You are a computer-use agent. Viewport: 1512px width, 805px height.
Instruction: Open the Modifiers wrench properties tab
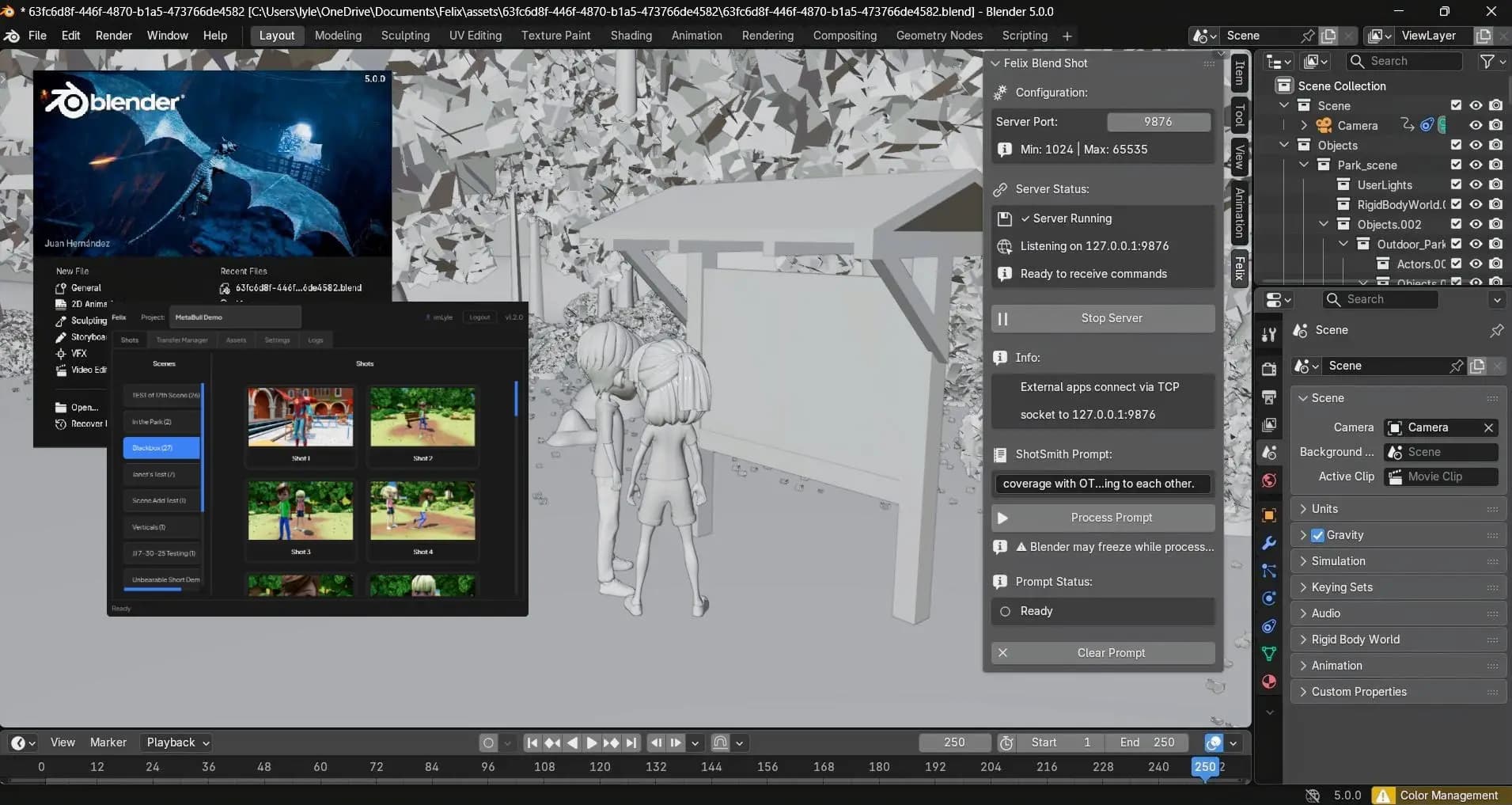coord(1269,543)
